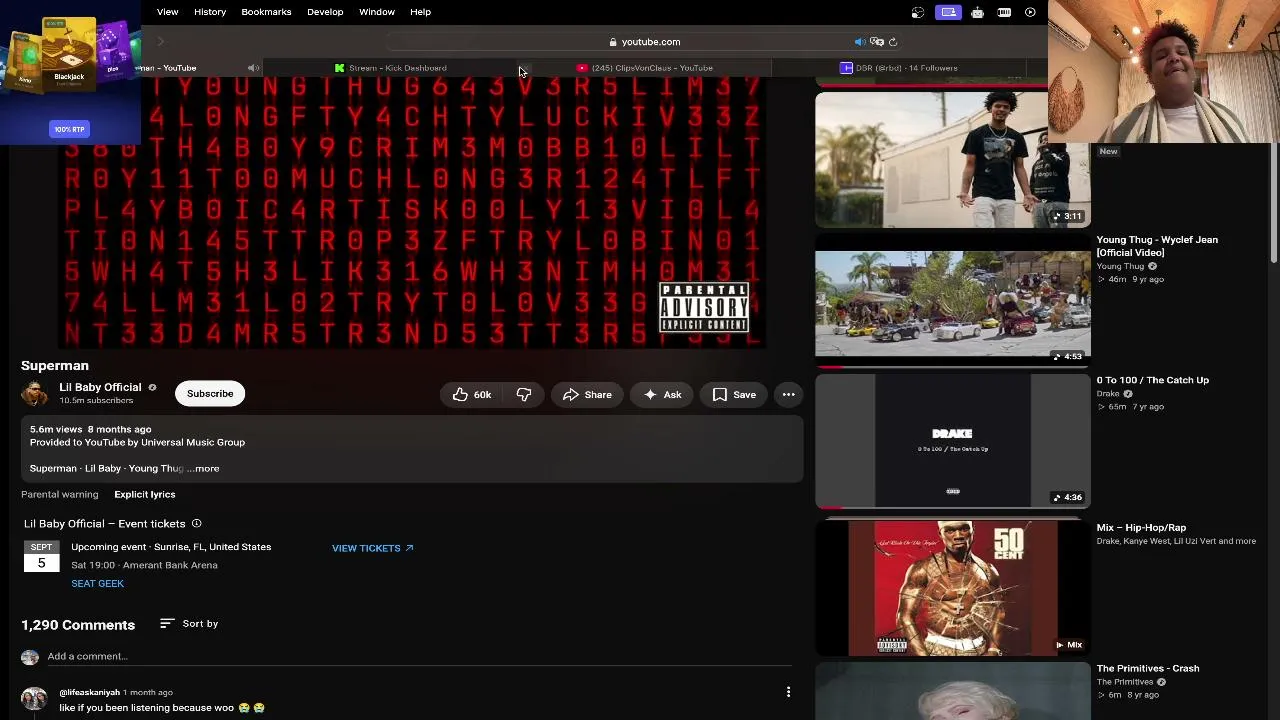Click the Lil Baby Official channel avatar
The height and width of the screenshot is (720, 1280).
(x=35, y=394)
